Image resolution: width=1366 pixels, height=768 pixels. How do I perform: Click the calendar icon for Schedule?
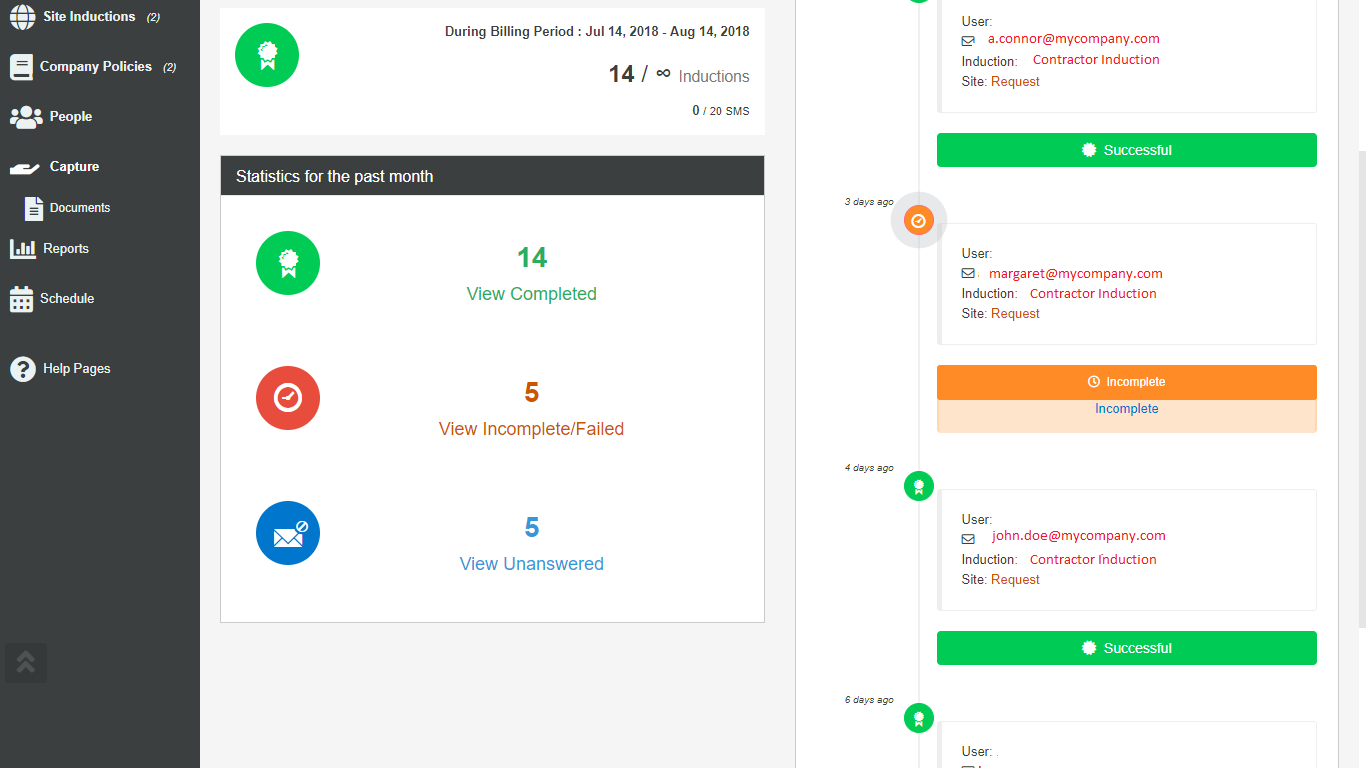[21, 299]
